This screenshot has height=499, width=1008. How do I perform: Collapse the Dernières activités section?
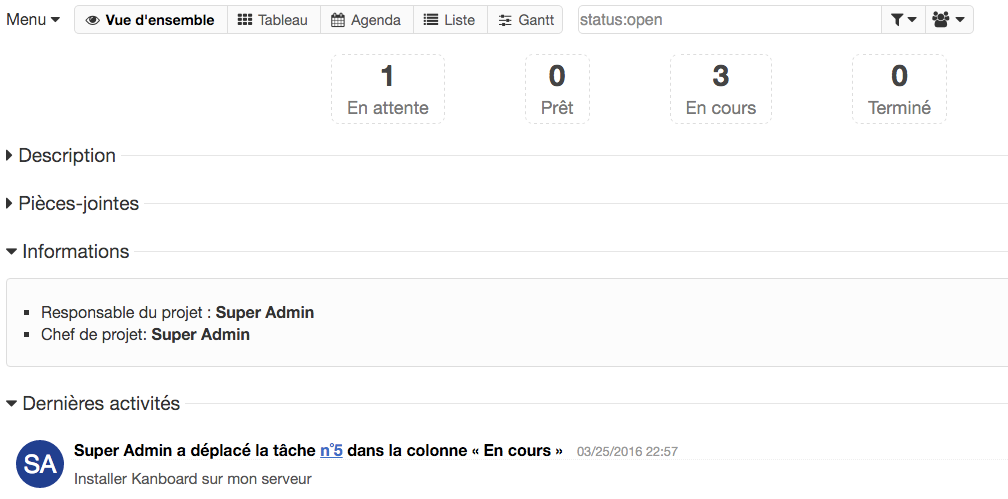(x=100, y=404)
